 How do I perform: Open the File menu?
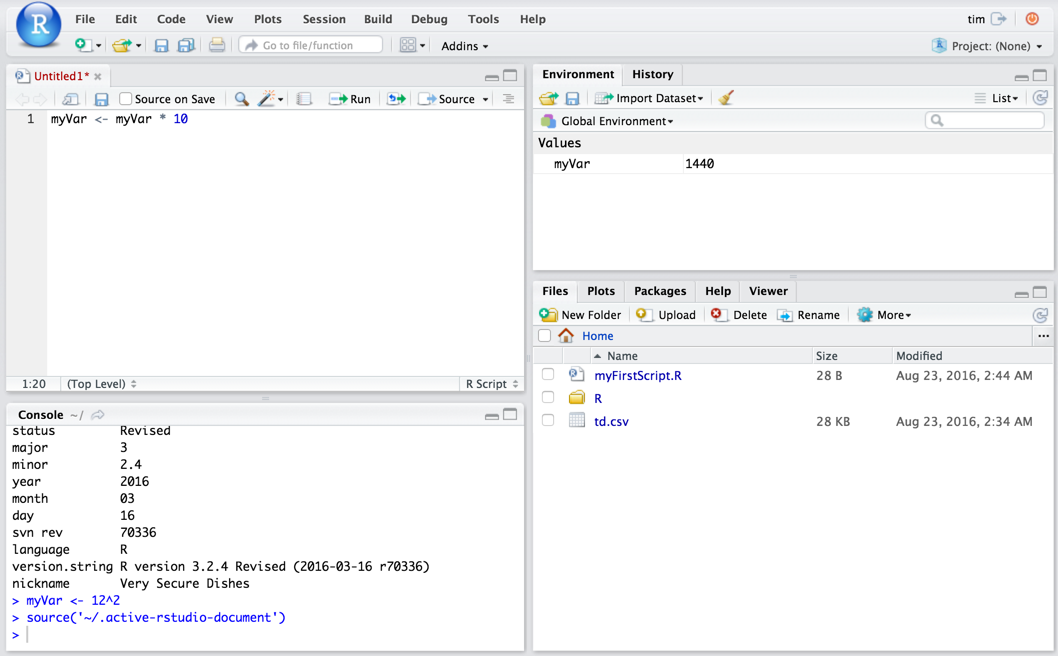[x=85, y=19]
